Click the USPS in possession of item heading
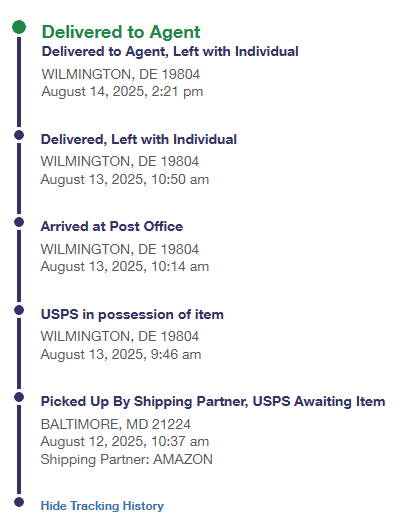Image resolution: width=417 pixels, height=519 pixels. coord(132,314)
